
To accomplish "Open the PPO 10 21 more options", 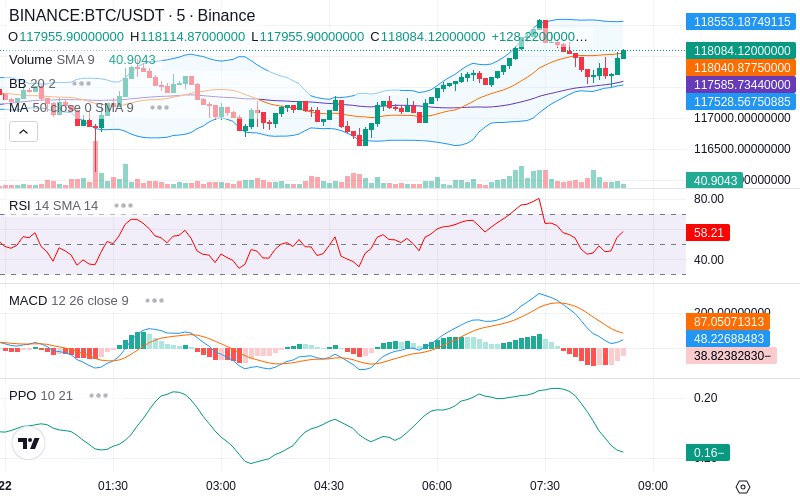I will pyautogui.click(x=98, y=395).
